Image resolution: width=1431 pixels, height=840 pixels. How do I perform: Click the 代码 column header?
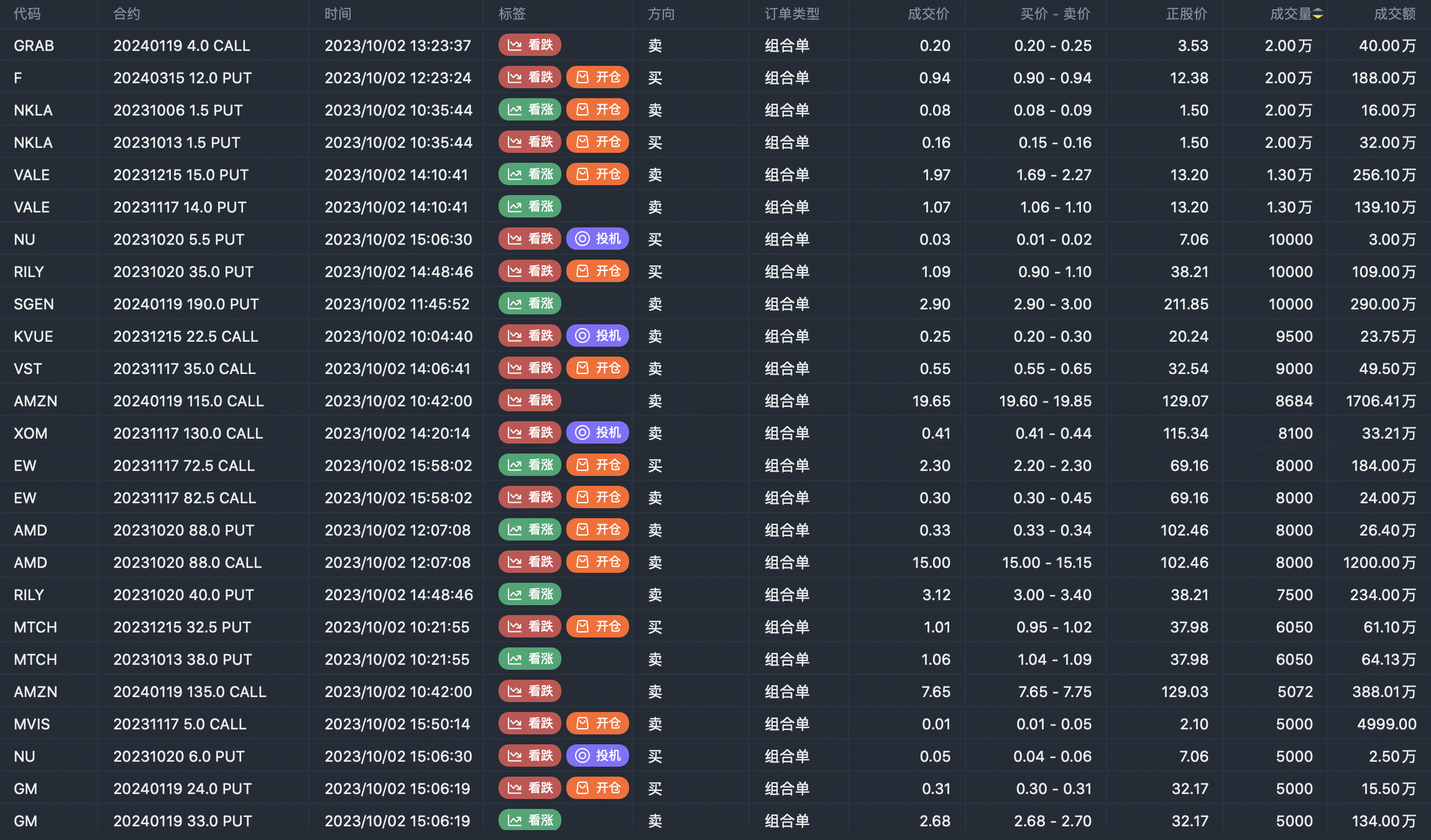27,14
